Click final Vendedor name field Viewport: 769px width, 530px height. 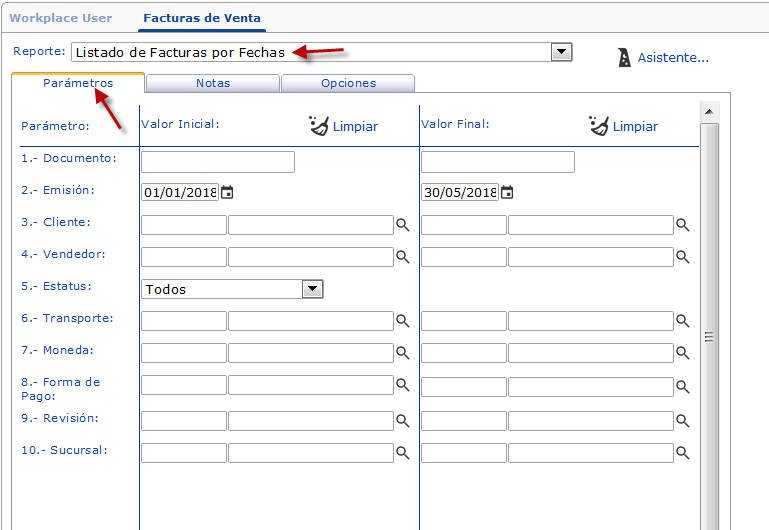(x=591, y=257)
